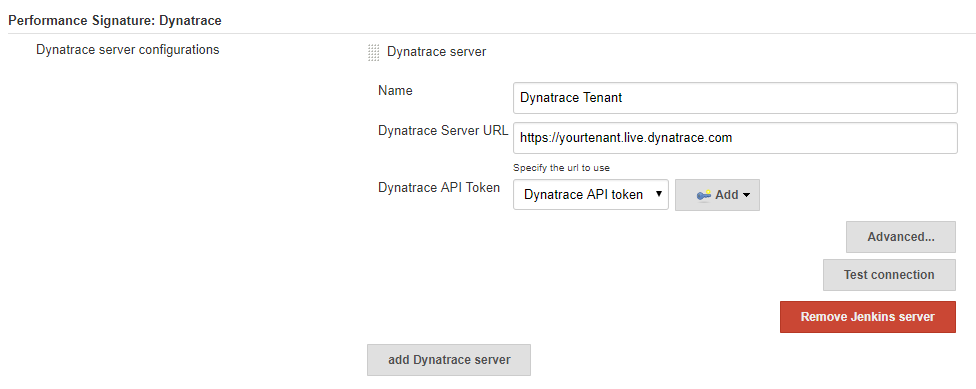Click the 'Specify the url to use' hint

tap(561, 167)
